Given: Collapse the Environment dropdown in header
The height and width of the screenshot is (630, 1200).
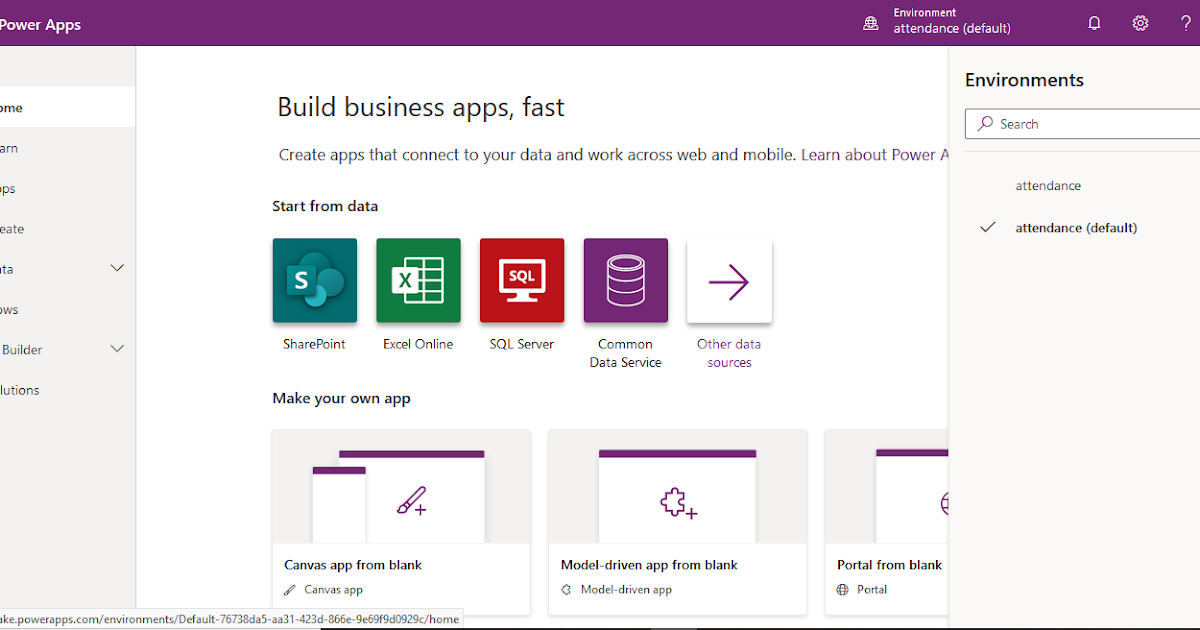Looking at the screenshot, I should click(x=951, y=22).
